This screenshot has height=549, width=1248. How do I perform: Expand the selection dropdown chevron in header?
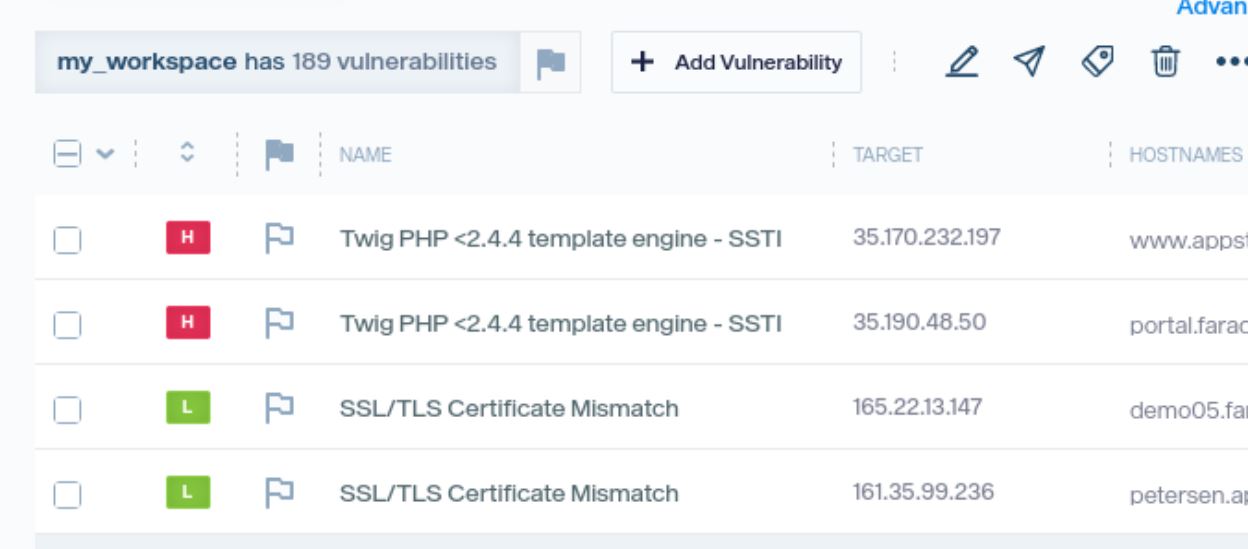(x=105, y=155)
